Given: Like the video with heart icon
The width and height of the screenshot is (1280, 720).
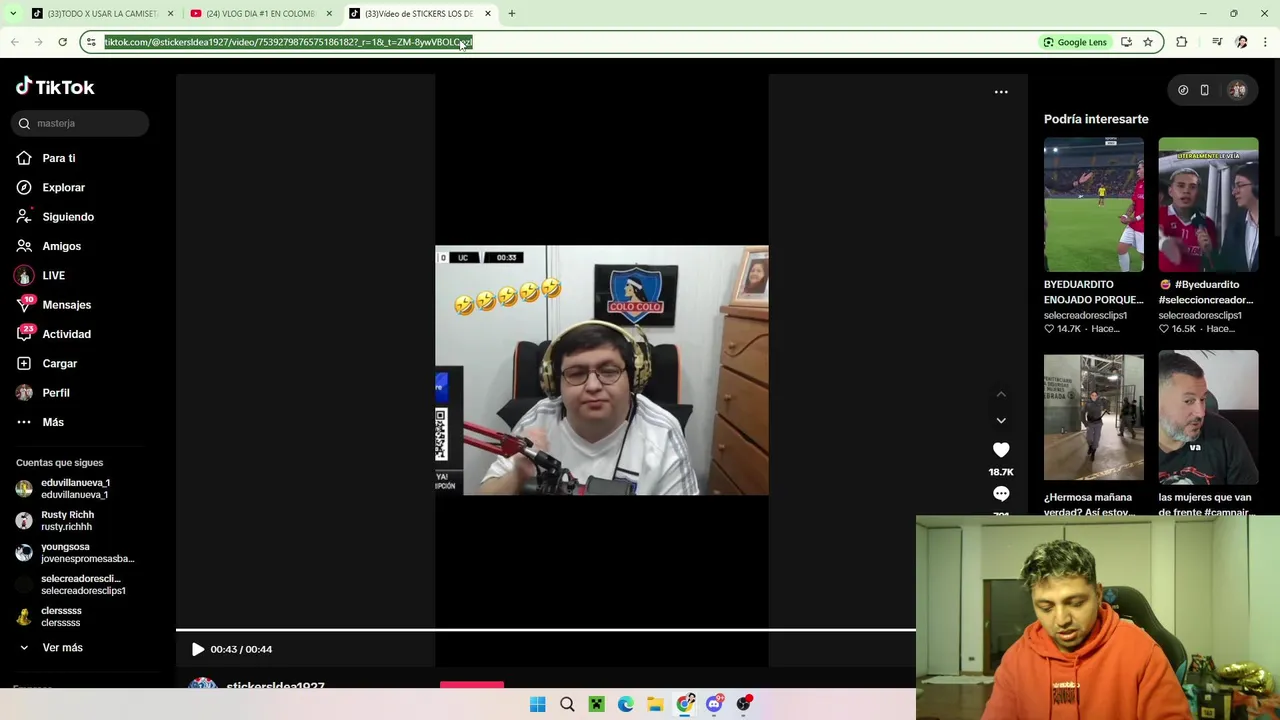Looking at the screenshot, I should click(1001, 450).
